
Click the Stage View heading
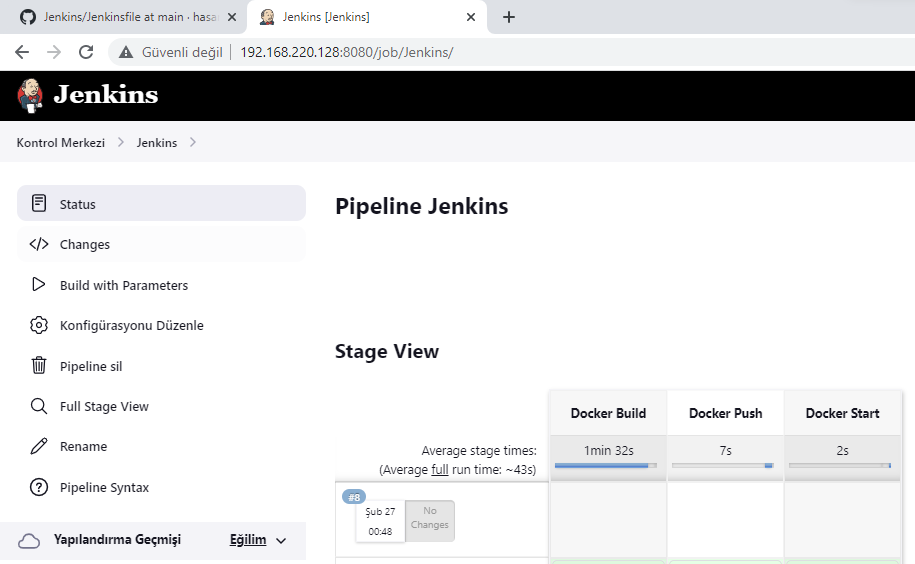tap(387, 351)
